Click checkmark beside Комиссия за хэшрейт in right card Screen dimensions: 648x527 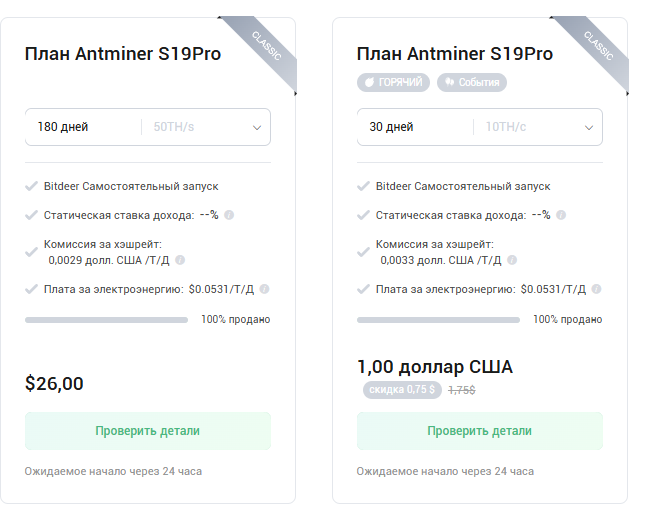(364, 244)
